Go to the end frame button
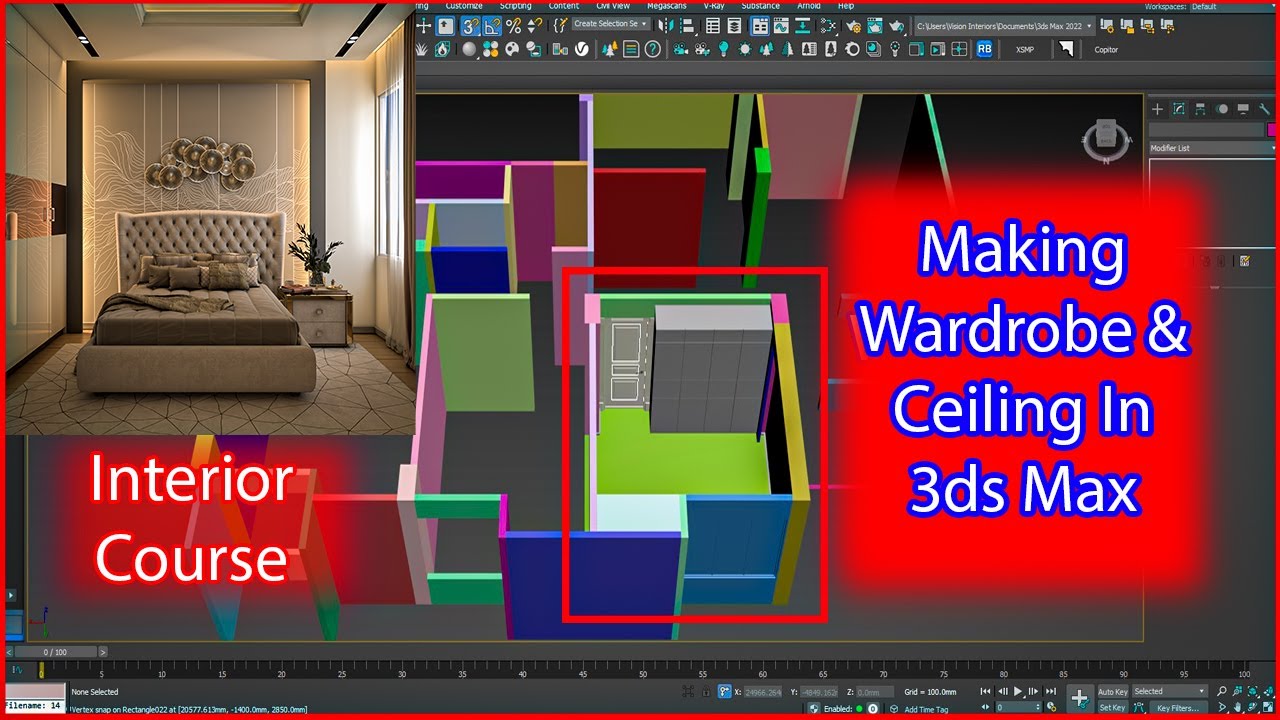1280x720 pixels. click(x=1051, y=691)
